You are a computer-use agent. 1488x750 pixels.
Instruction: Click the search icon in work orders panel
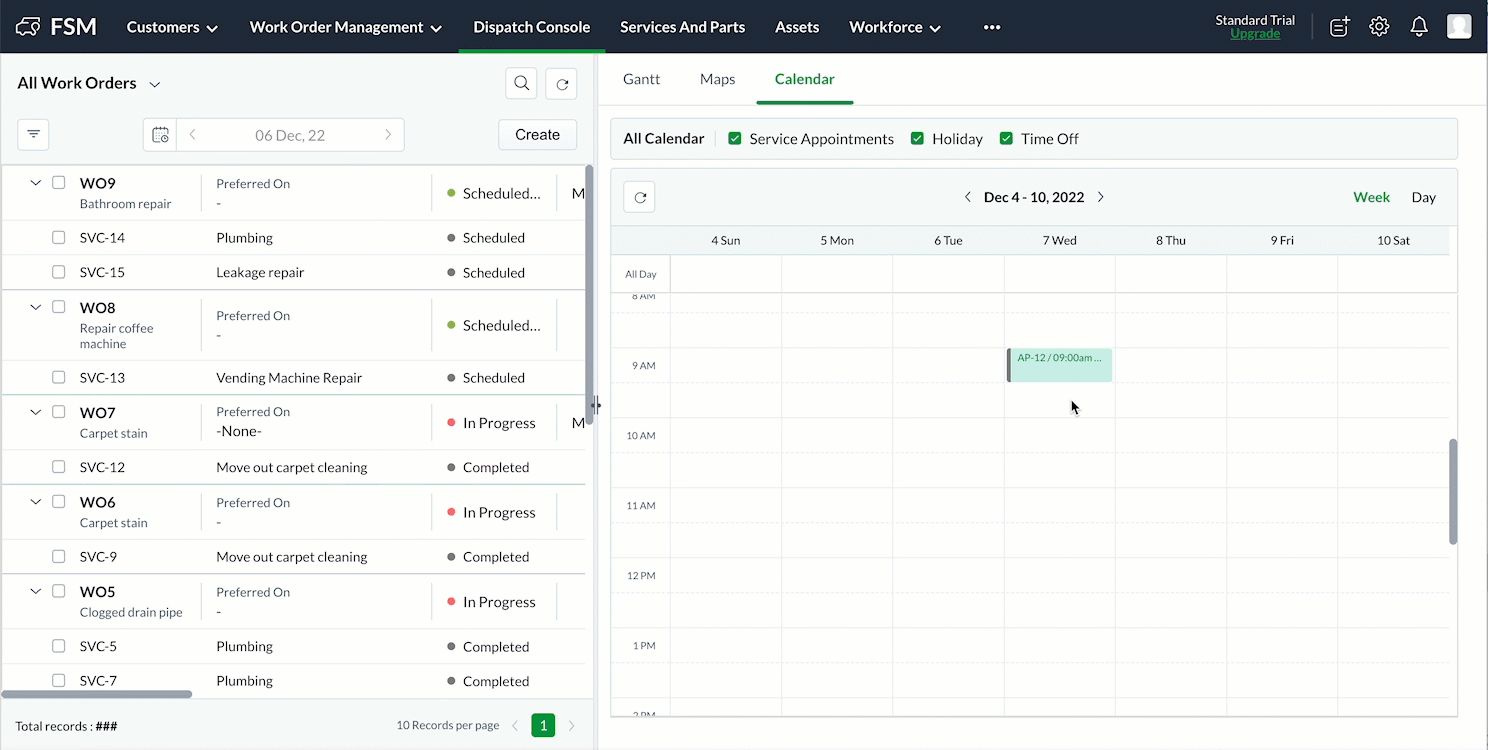(x=521, y=84)
